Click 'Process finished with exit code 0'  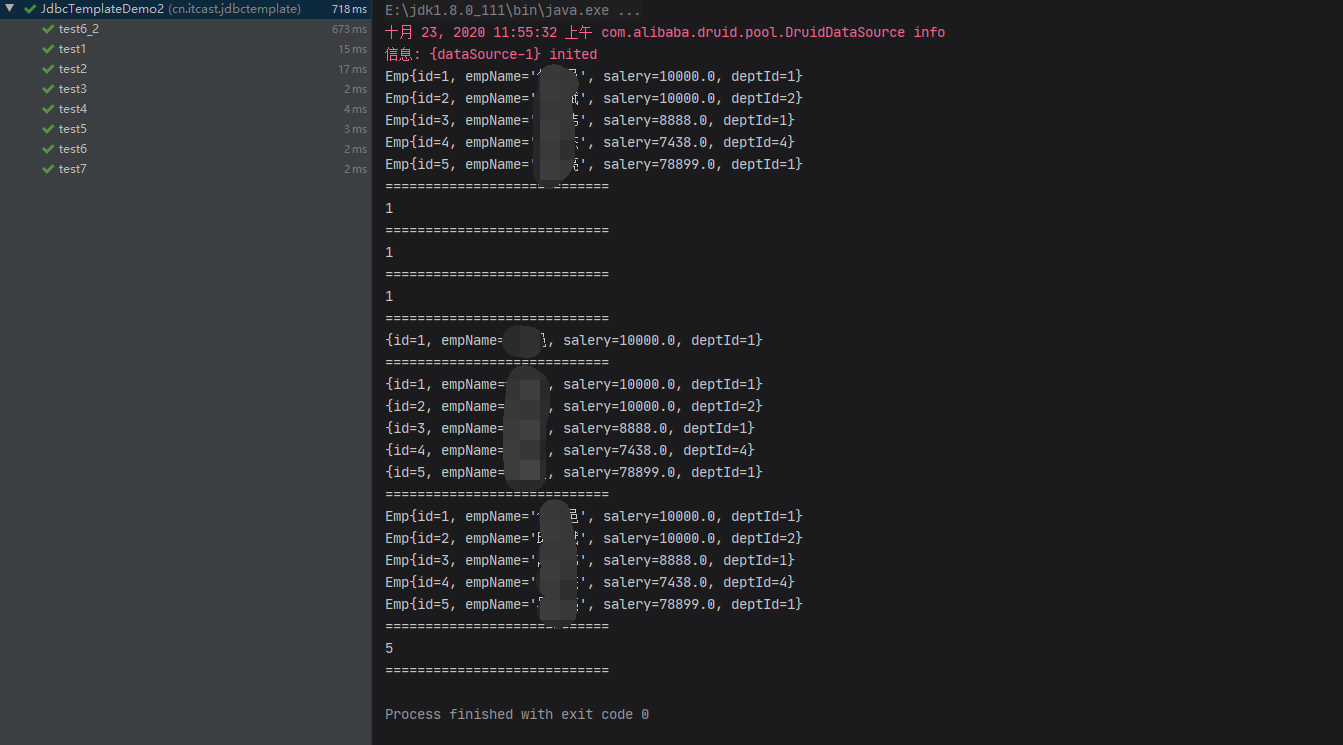517,714
